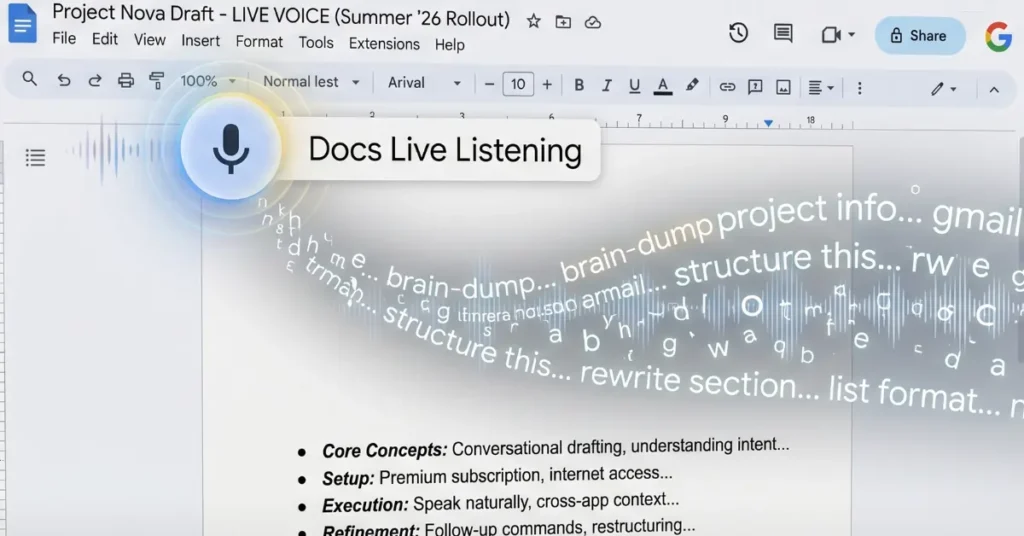This screenshot has width=1024, height=536.
Task: Collapse the menus with the up chevron
Action: pos(994,89)
